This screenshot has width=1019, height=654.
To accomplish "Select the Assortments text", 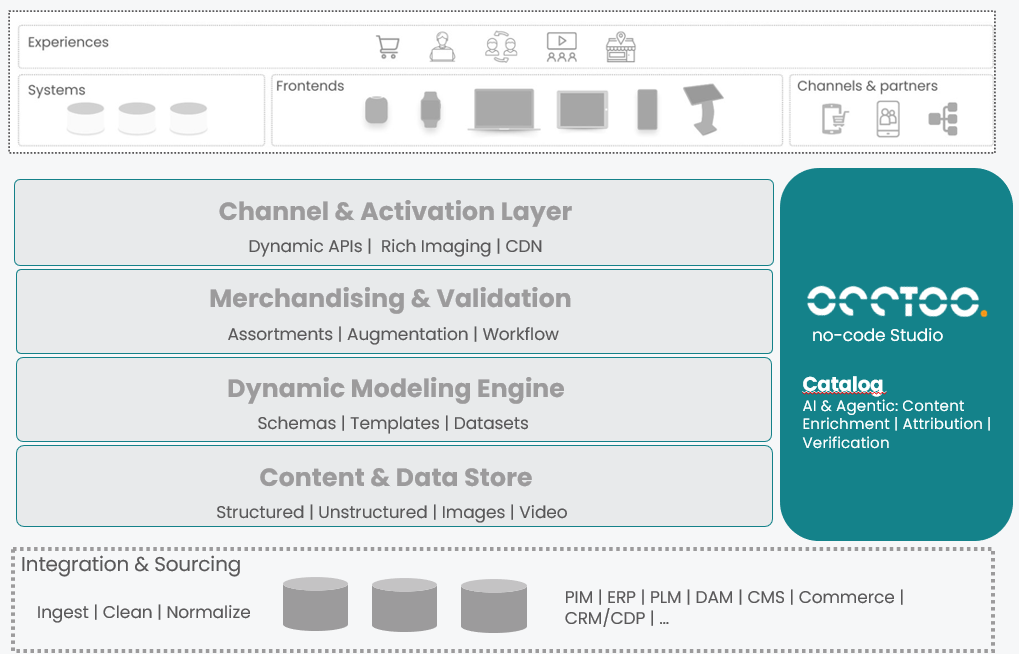I will pos(280,334).
